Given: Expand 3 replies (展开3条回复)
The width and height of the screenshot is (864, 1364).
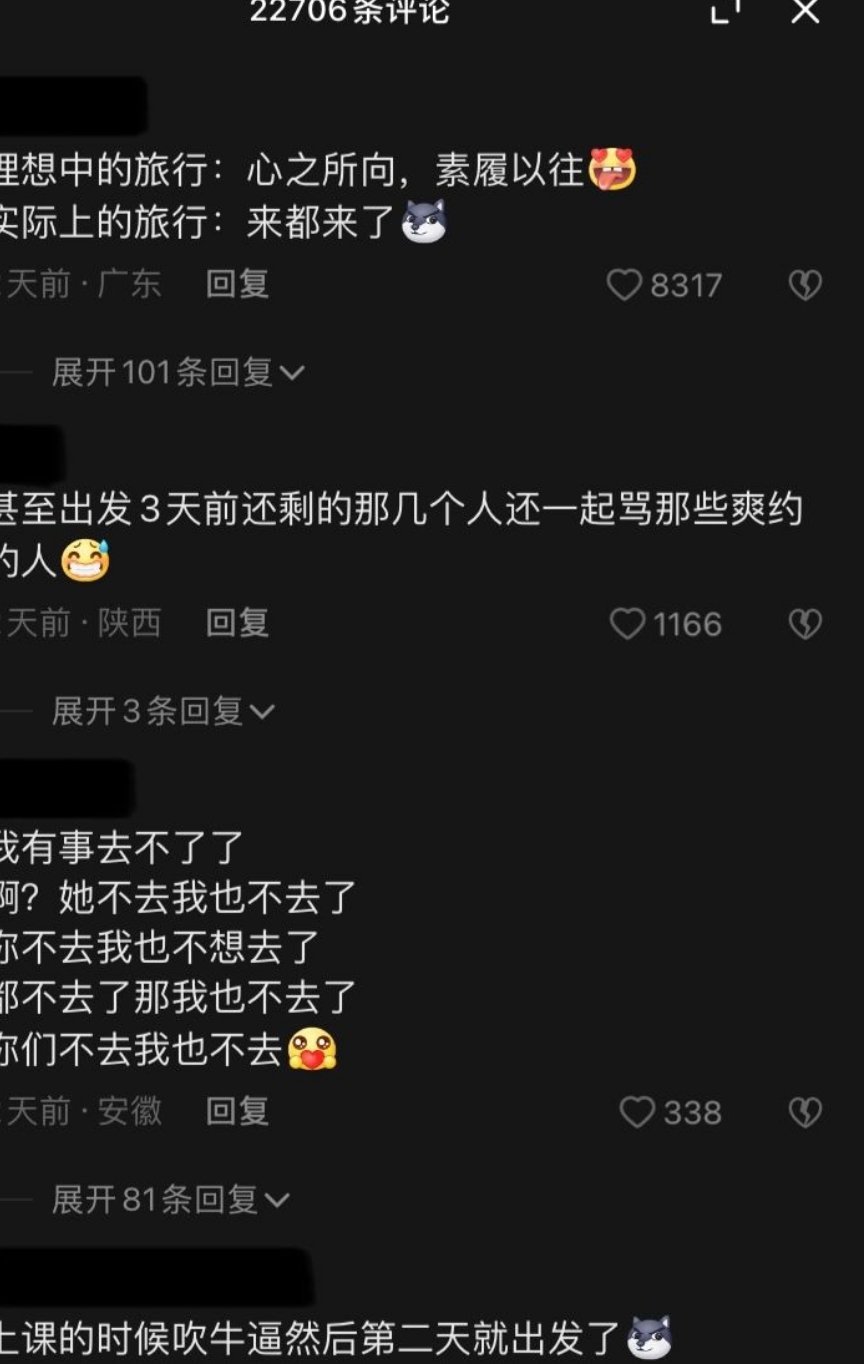Looking at the screenshot, I should [x=163, y=711].
